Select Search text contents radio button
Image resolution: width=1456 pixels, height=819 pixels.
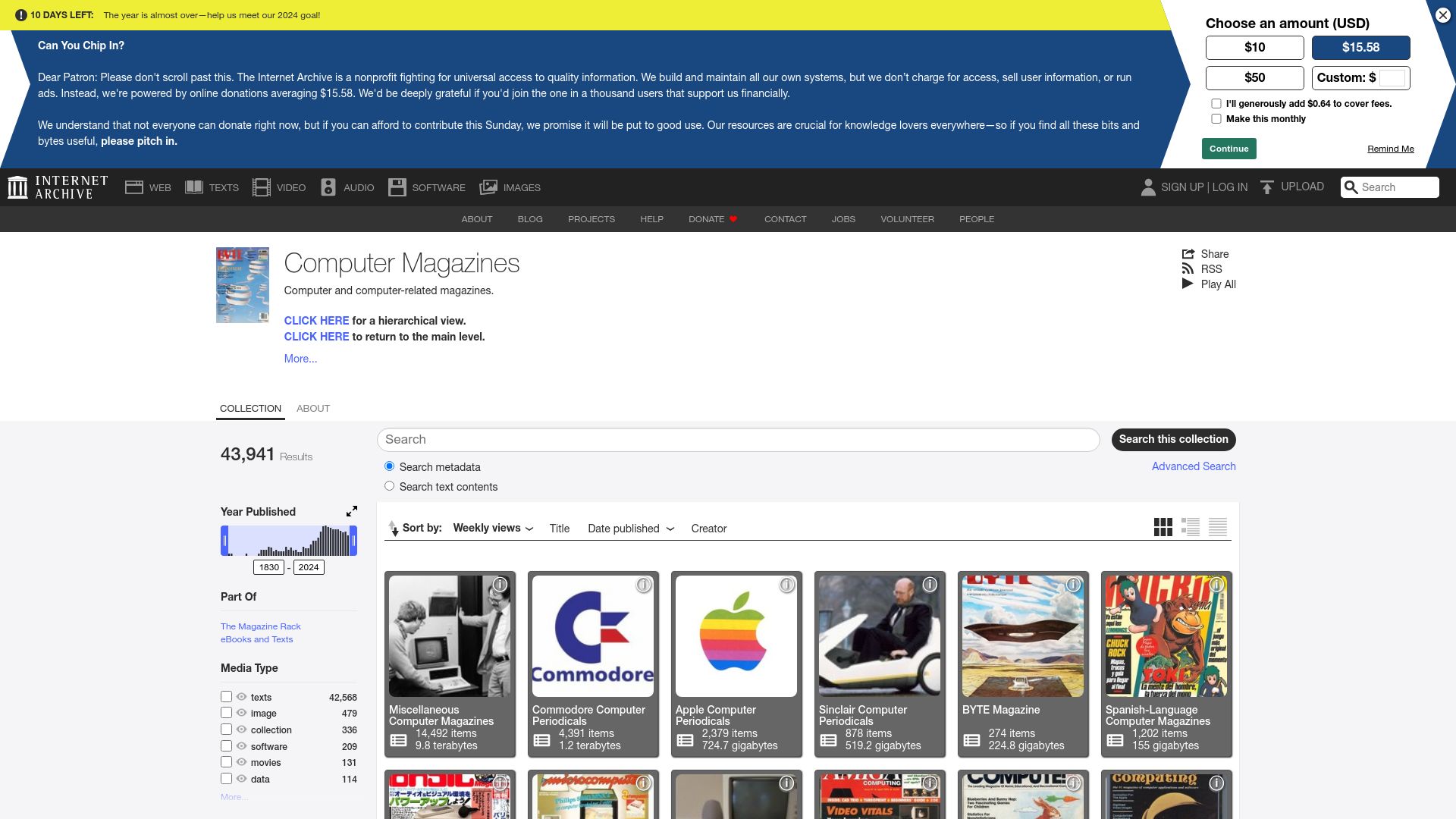tap(389, 486)
